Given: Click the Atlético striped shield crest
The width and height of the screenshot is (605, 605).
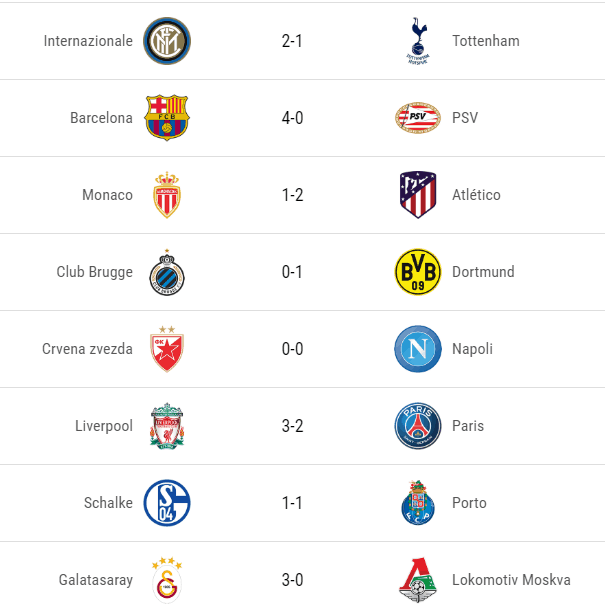Looking at the screenshot, I should tap(418, 195).
